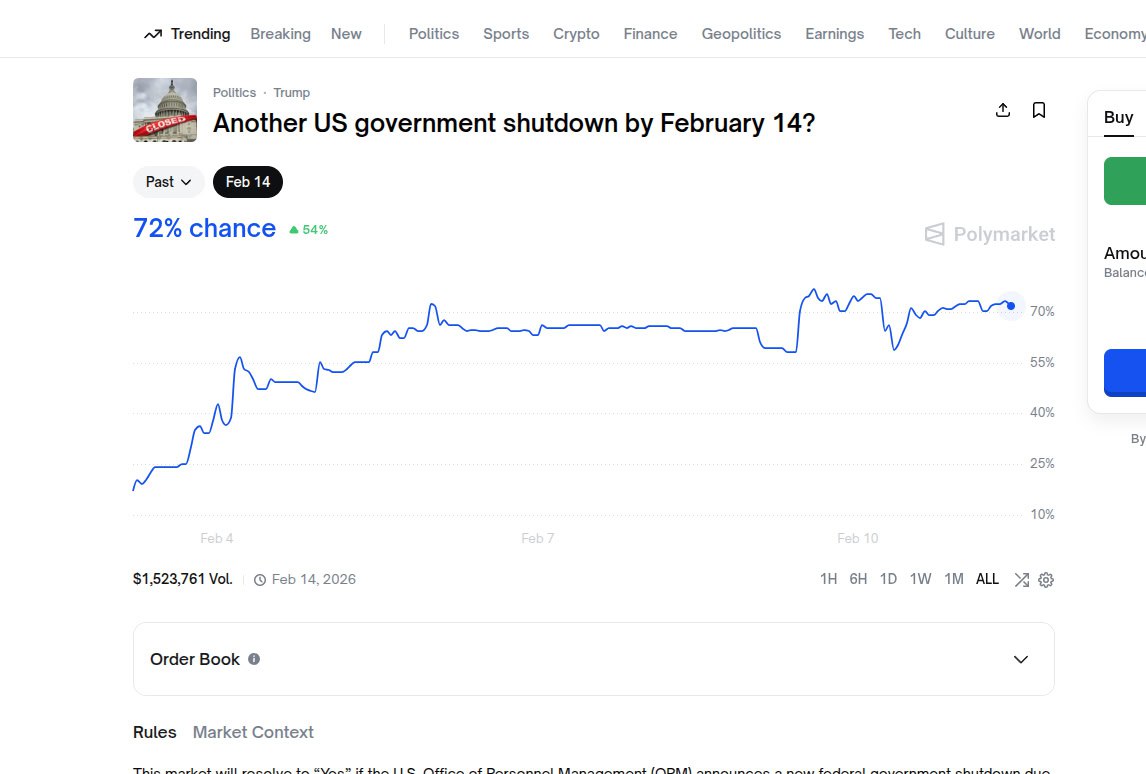The height and width of the screenshot is (774, 1146).
Task: Open the Past dropdown
Action: [168, 182]
